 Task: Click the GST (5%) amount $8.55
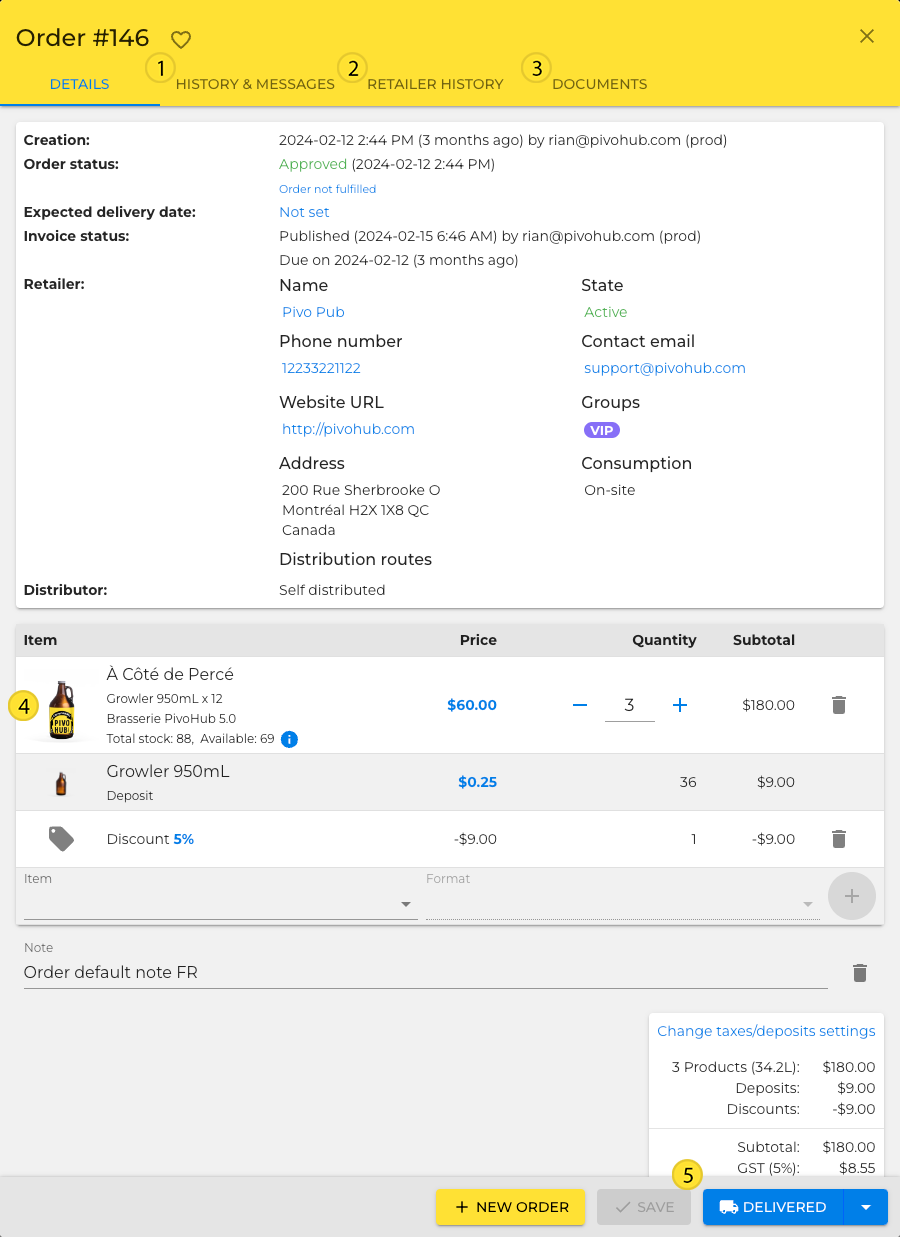(857, 1168)
